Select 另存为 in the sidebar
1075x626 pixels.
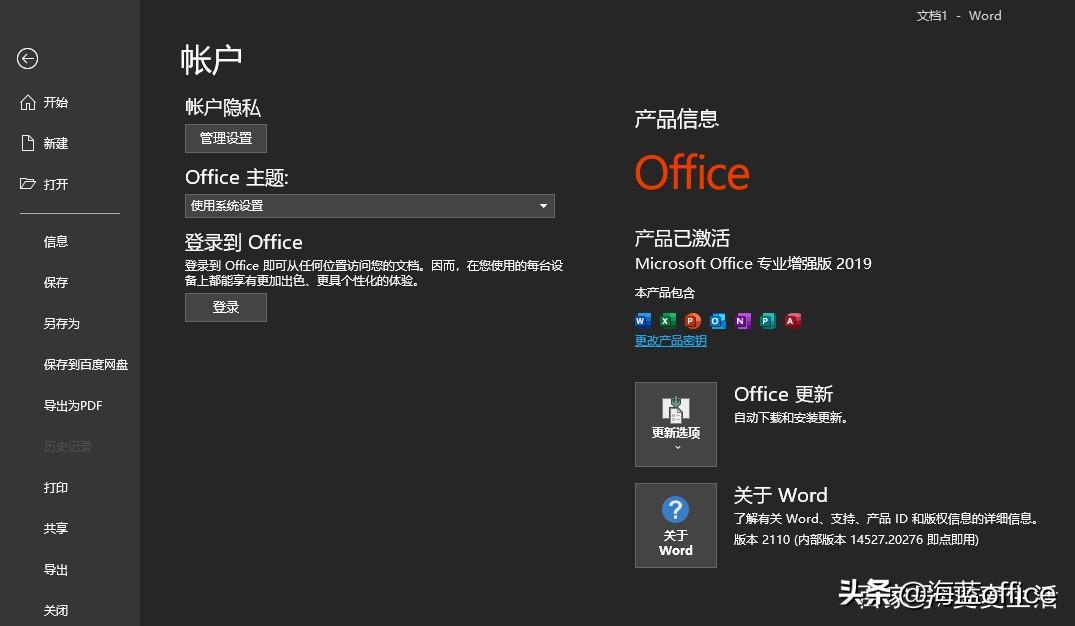point(62,324)
